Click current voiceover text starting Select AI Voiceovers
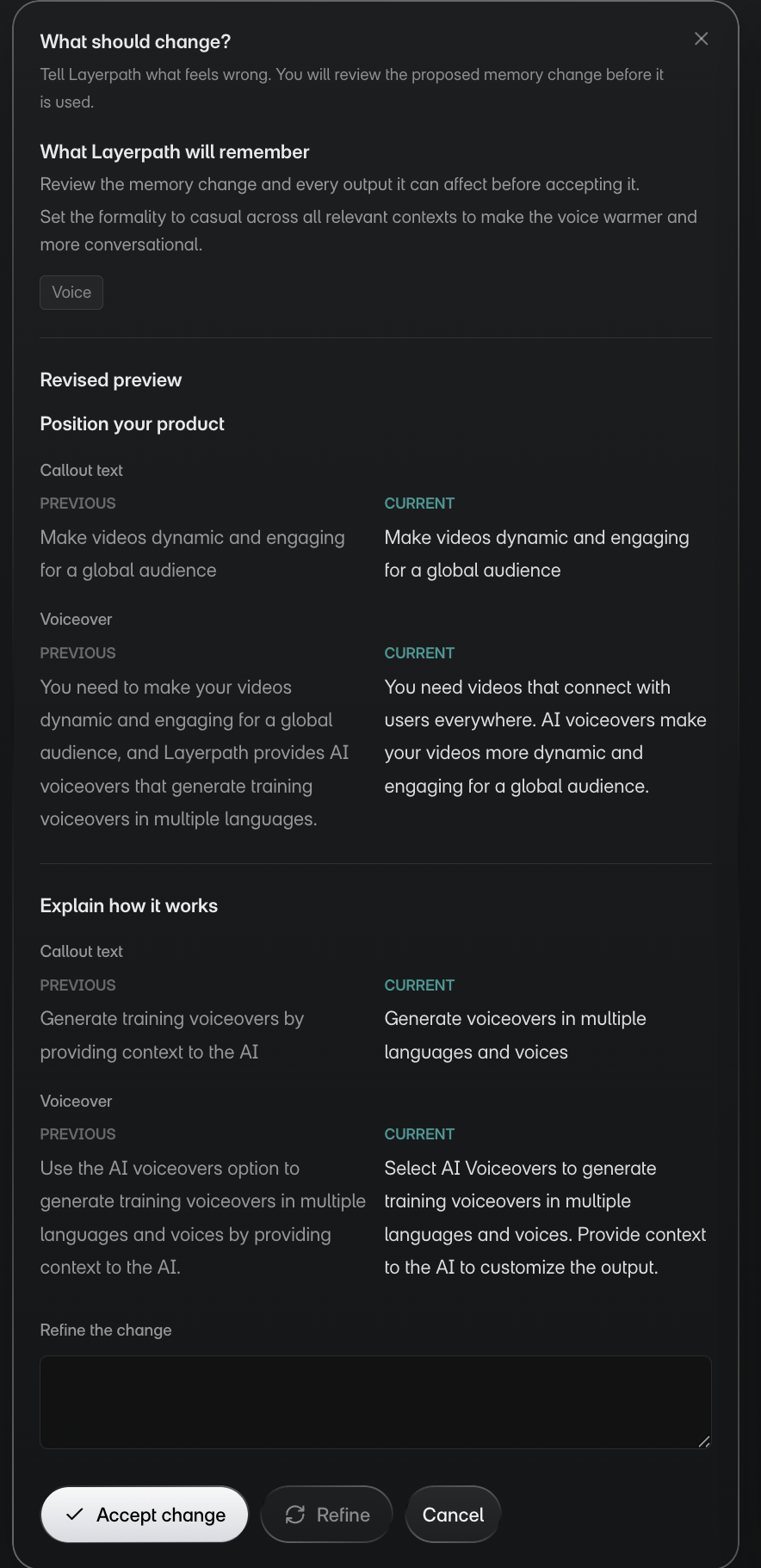 coord(545,1218)
